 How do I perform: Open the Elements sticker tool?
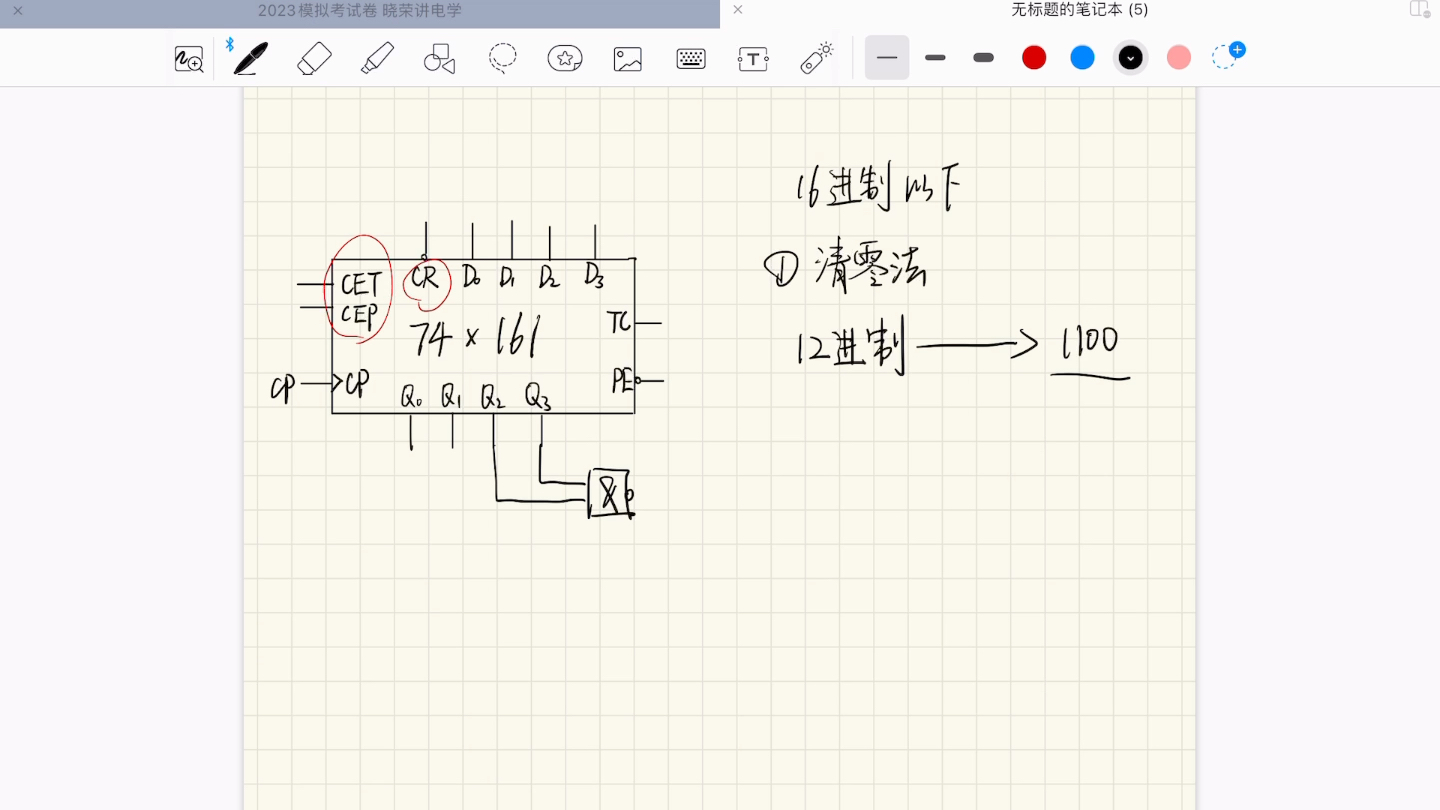click(565, 58)
